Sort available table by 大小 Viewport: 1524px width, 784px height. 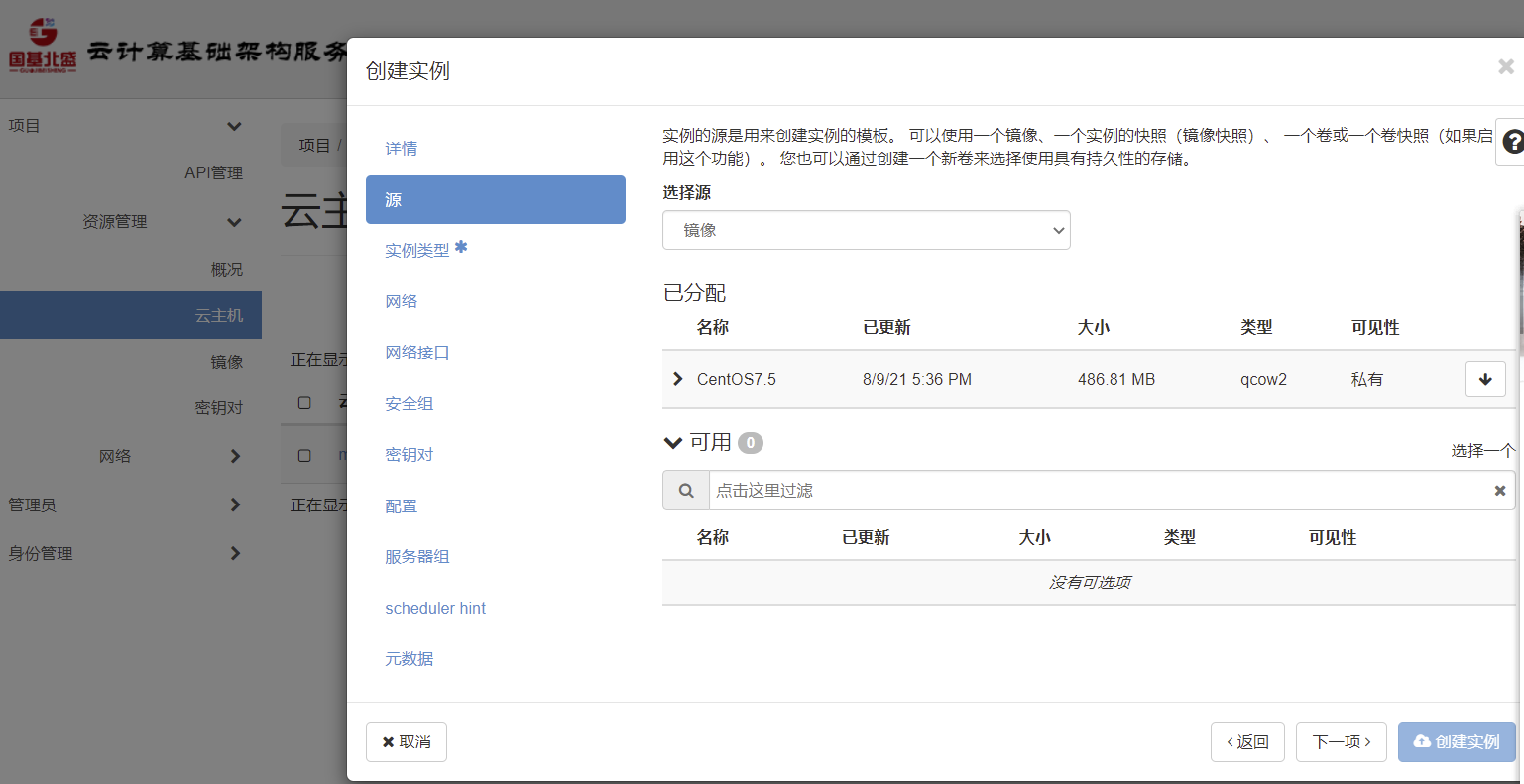[1035, 537]
